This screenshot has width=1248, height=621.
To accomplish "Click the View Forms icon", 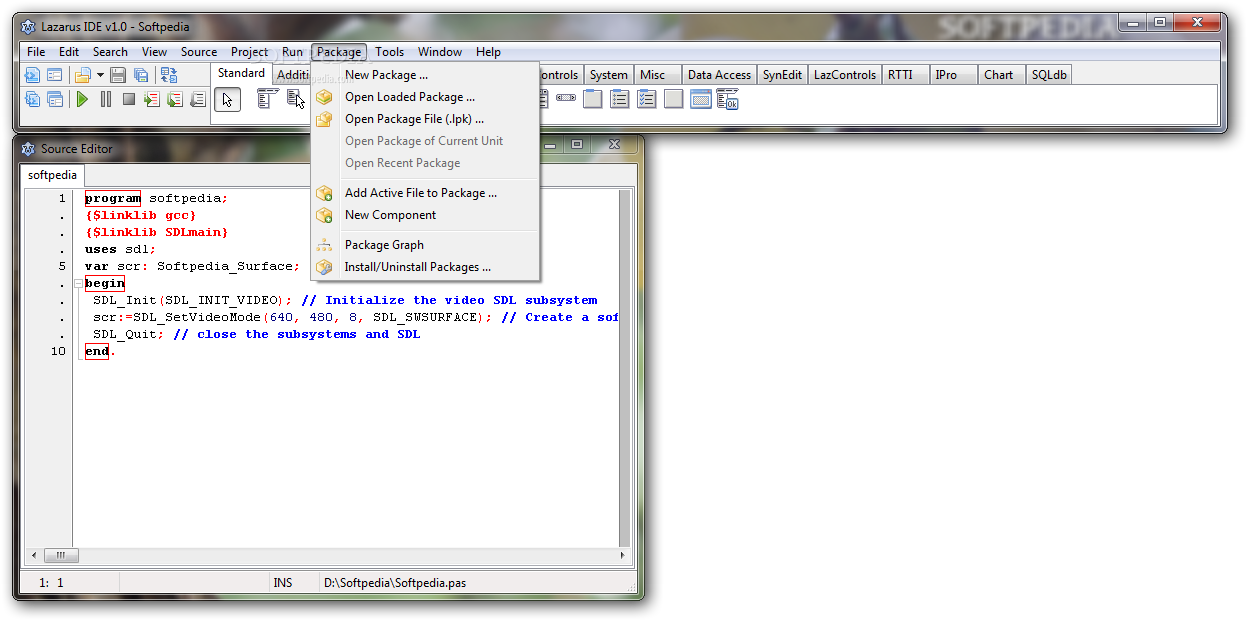I will 55,99.
